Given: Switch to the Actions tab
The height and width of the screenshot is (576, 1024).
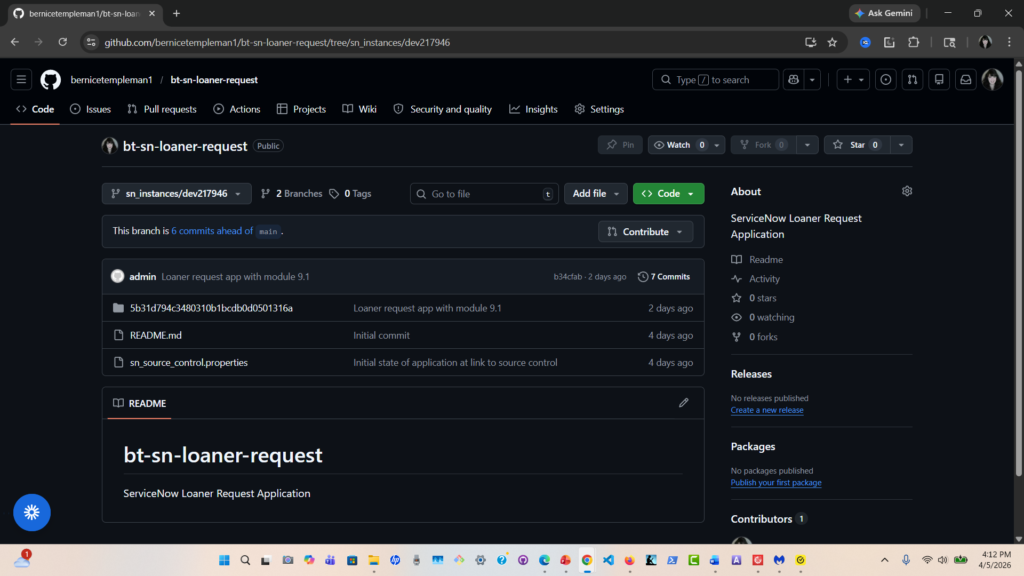Looking at the screenshot, I should click(x=236, y=109).
